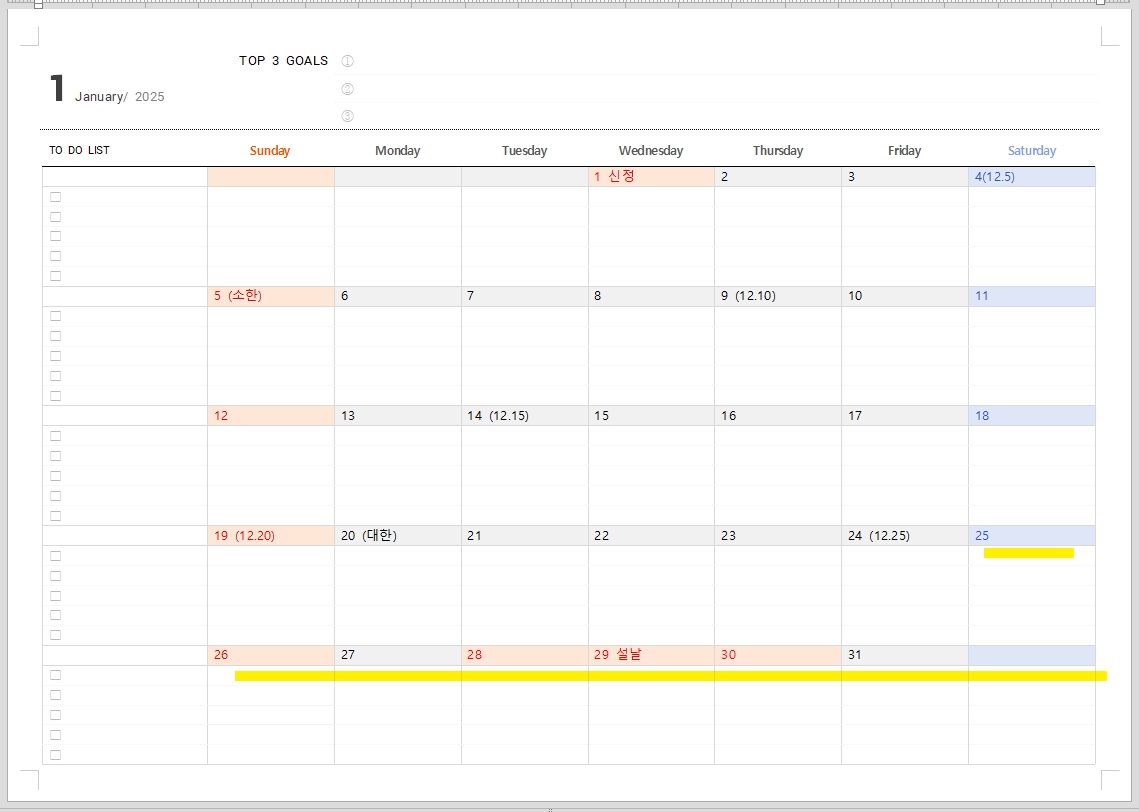Viewport: 1139px width, 812px height.
Task: Click the date 8 Wednesday cell
Action: [651, 296]
